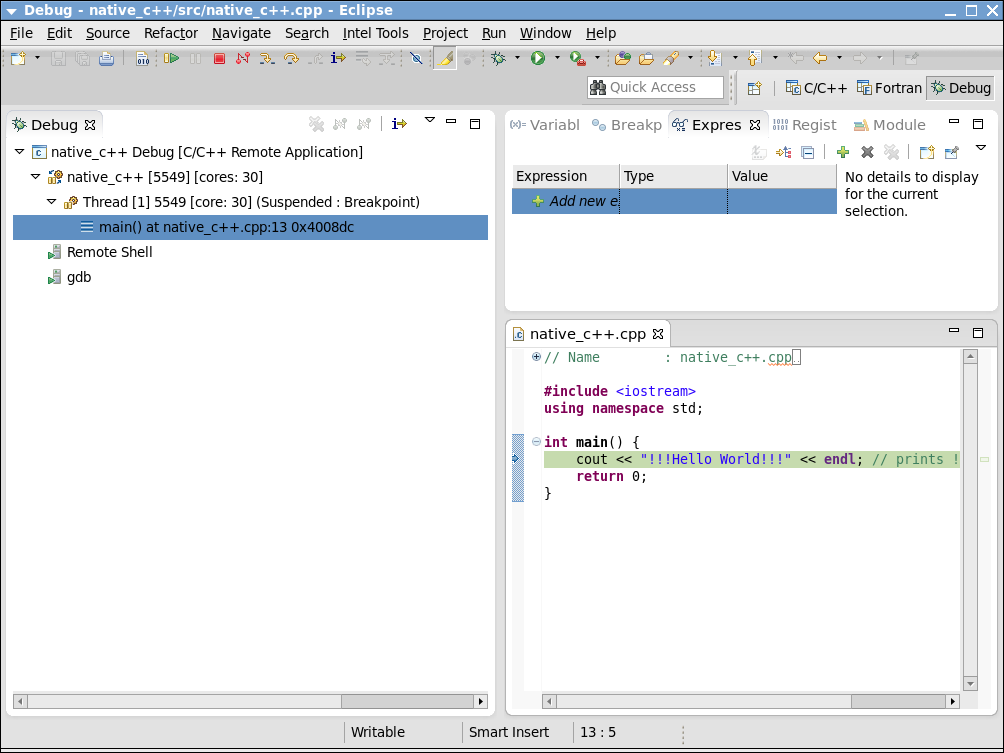Collapse the main() function fold in editor
1004x753 pixels.
(x=537, y=441)
